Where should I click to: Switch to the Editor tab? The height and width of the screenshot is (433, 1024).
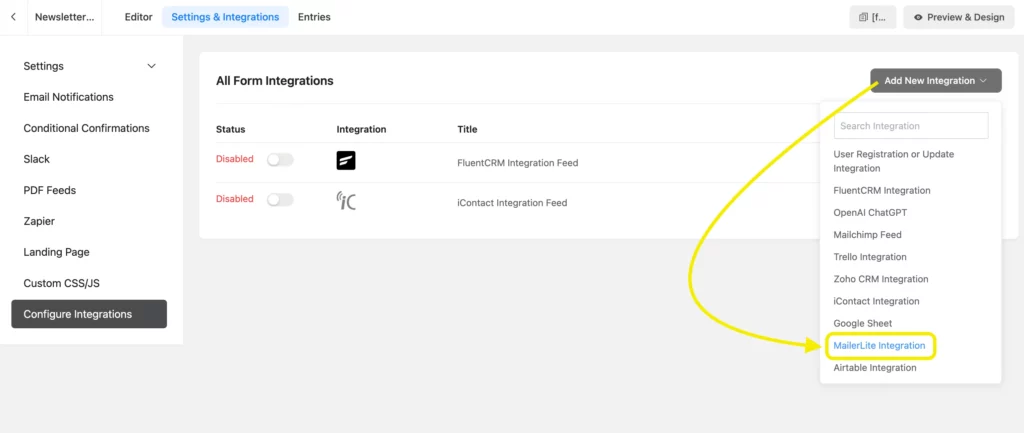coord(138,17)
